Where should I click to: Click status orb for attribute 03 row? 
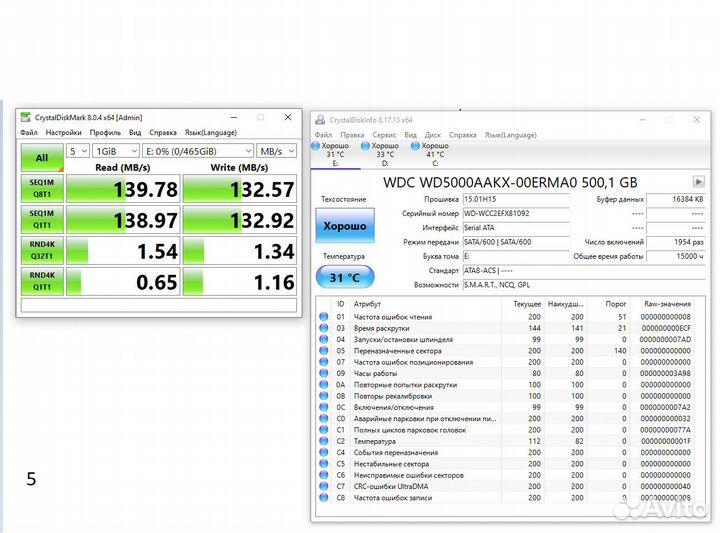coord(324,328)
